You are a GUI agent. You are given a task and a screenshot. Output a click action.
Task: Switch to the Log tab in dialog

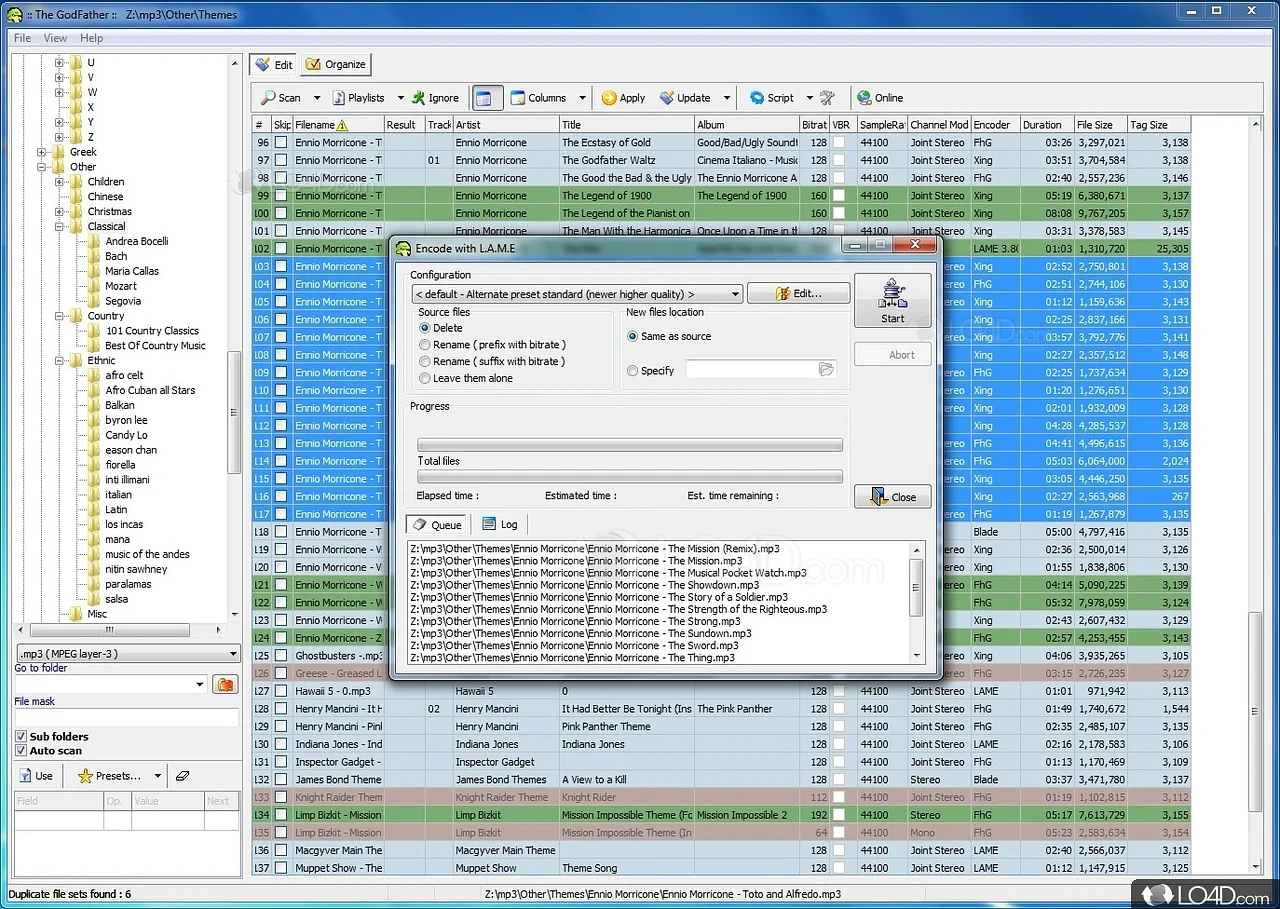pyautogui.click(x=500, y=524)
